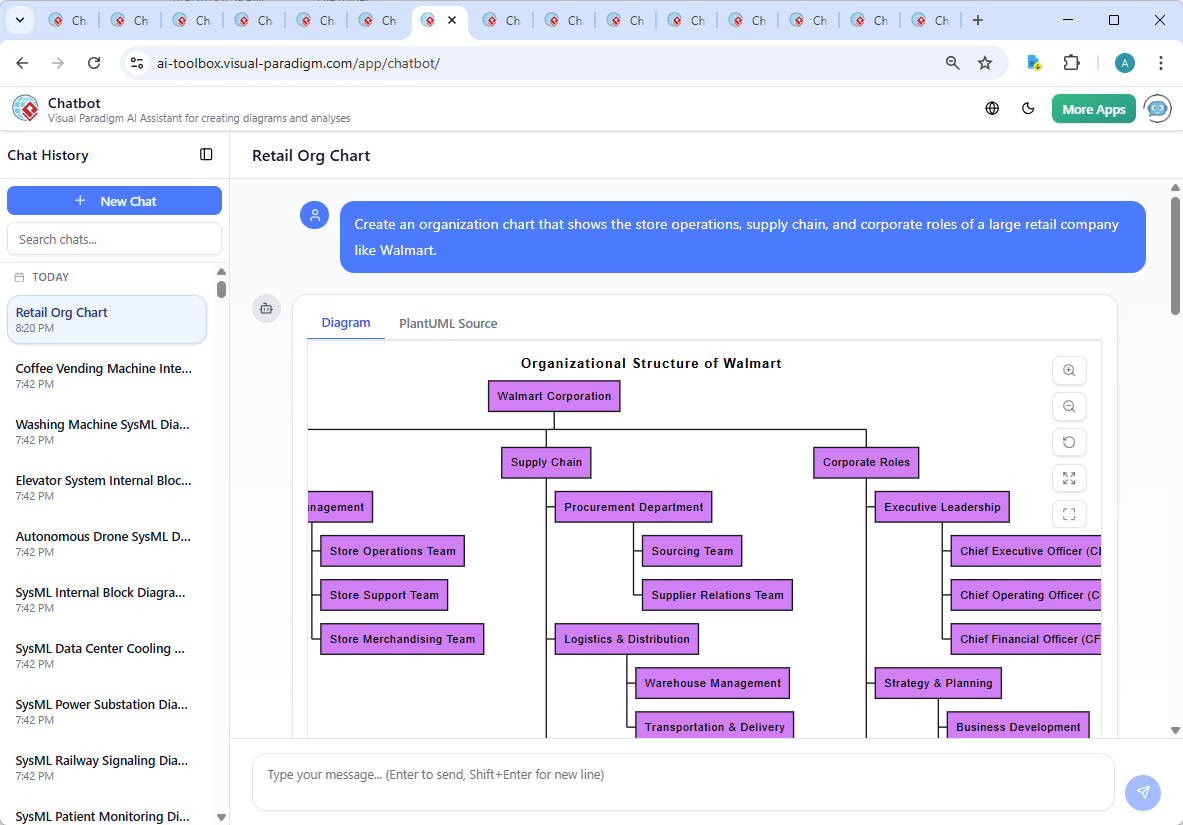Screen dimensions: 1183x825
Task: Zoom in on the org chart diagram
Action: (x=1069, y=370)
